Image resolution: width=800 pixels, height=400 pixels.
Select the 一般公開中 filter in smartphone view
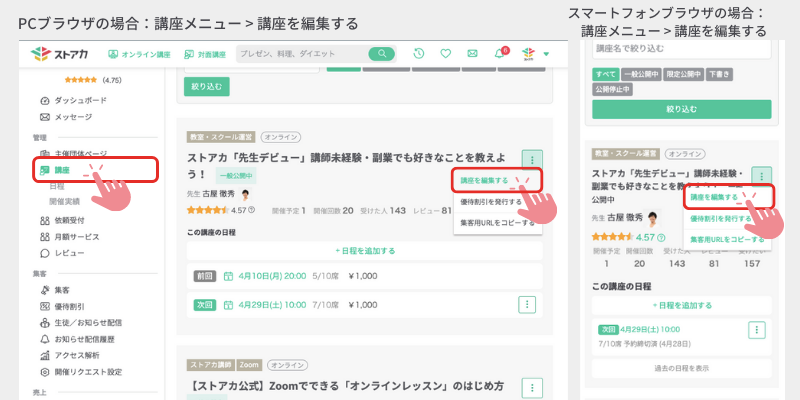(641, 74)
